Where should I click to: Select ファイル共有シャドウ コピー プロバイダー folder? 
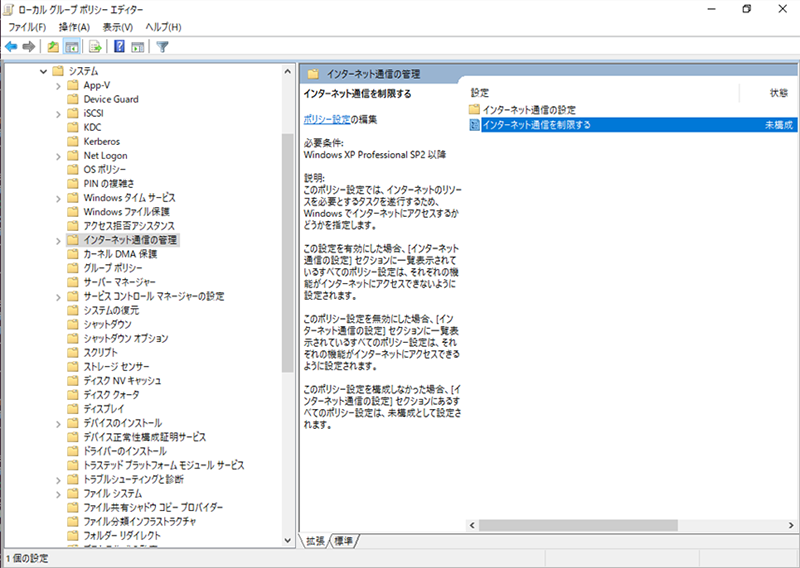tap(153, 507)
